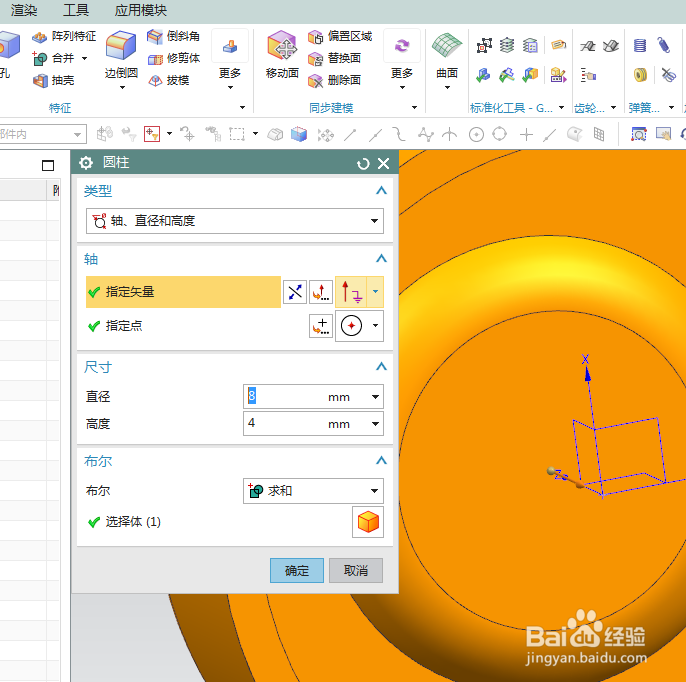The image size is (686, 682).
Task: Select the 指定点 row
Action: (183, 326)
